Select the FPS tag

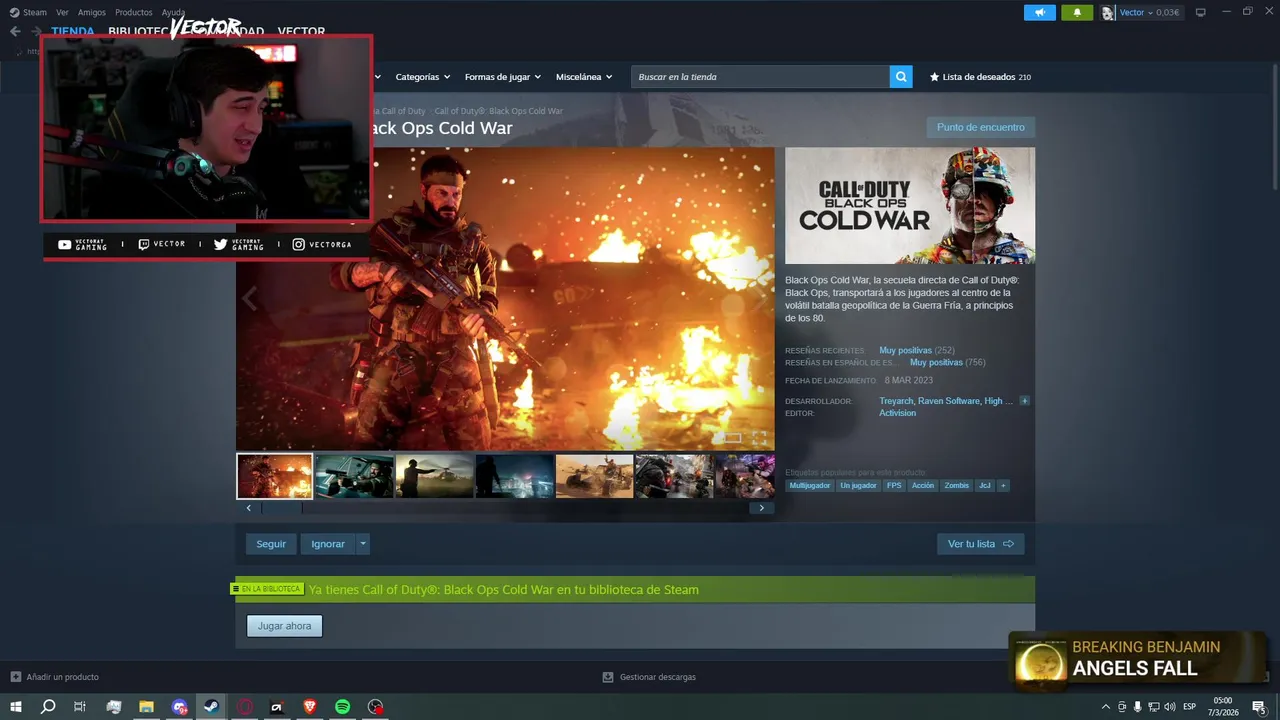tap(894, 485)
